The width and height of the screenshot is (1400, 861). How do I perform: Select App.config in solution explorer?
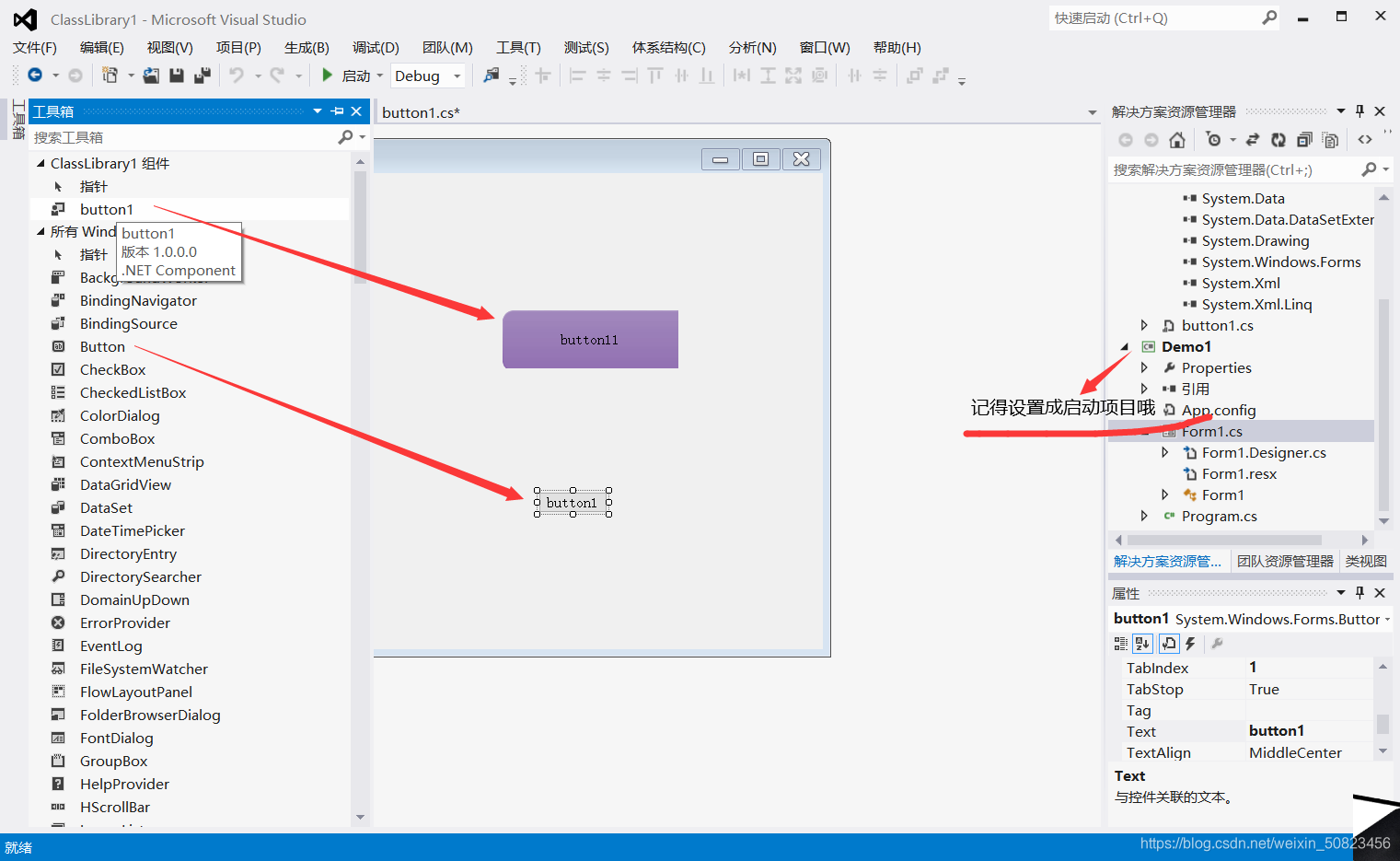coord(1219,410)
